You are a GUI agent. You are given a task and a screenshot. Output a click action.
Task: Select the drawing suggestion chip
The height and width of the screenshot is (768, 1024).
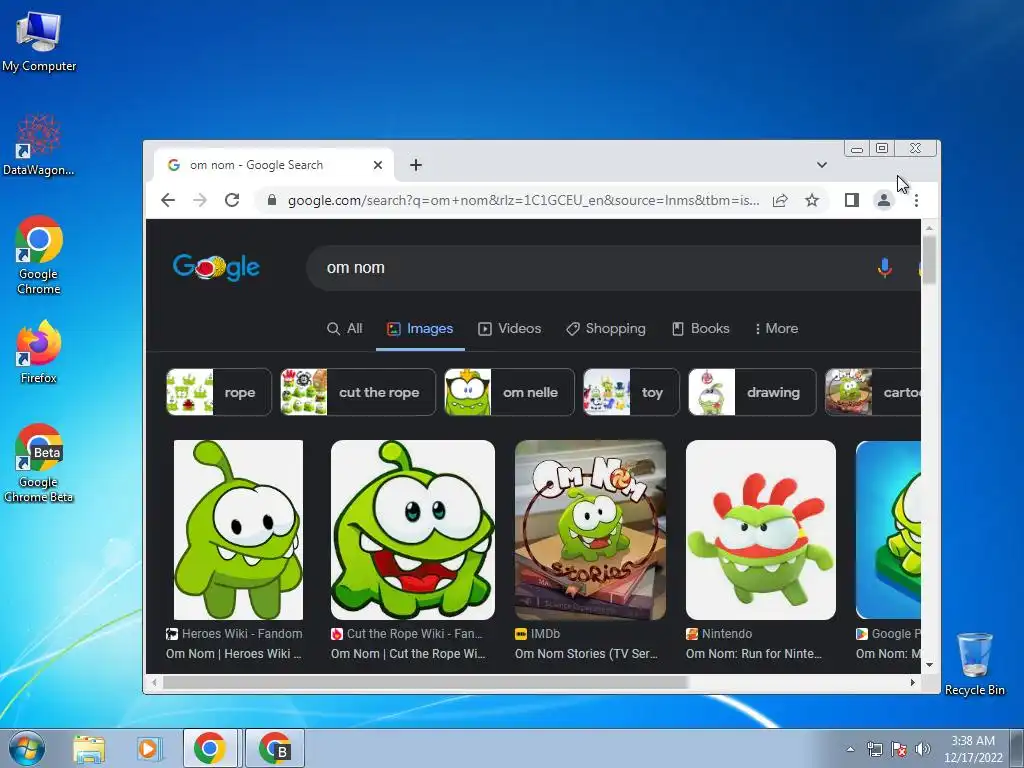pos(752,392)
